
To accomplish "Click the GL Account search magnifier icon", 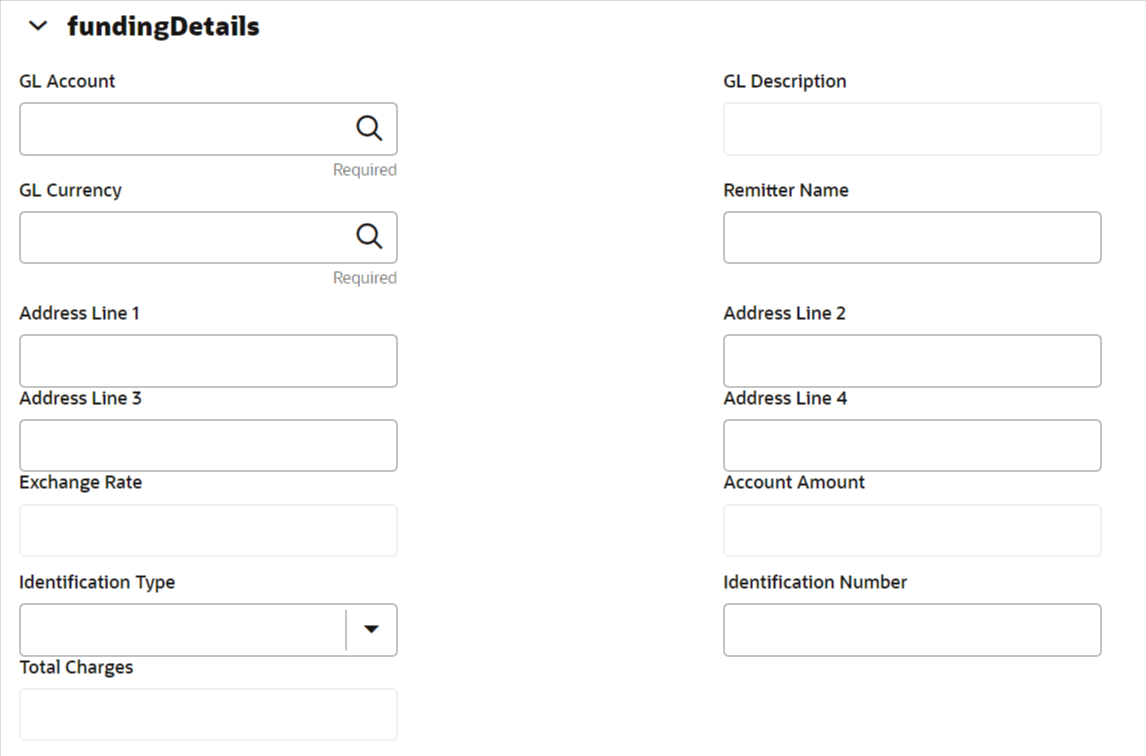I will (x=369, y=128).
